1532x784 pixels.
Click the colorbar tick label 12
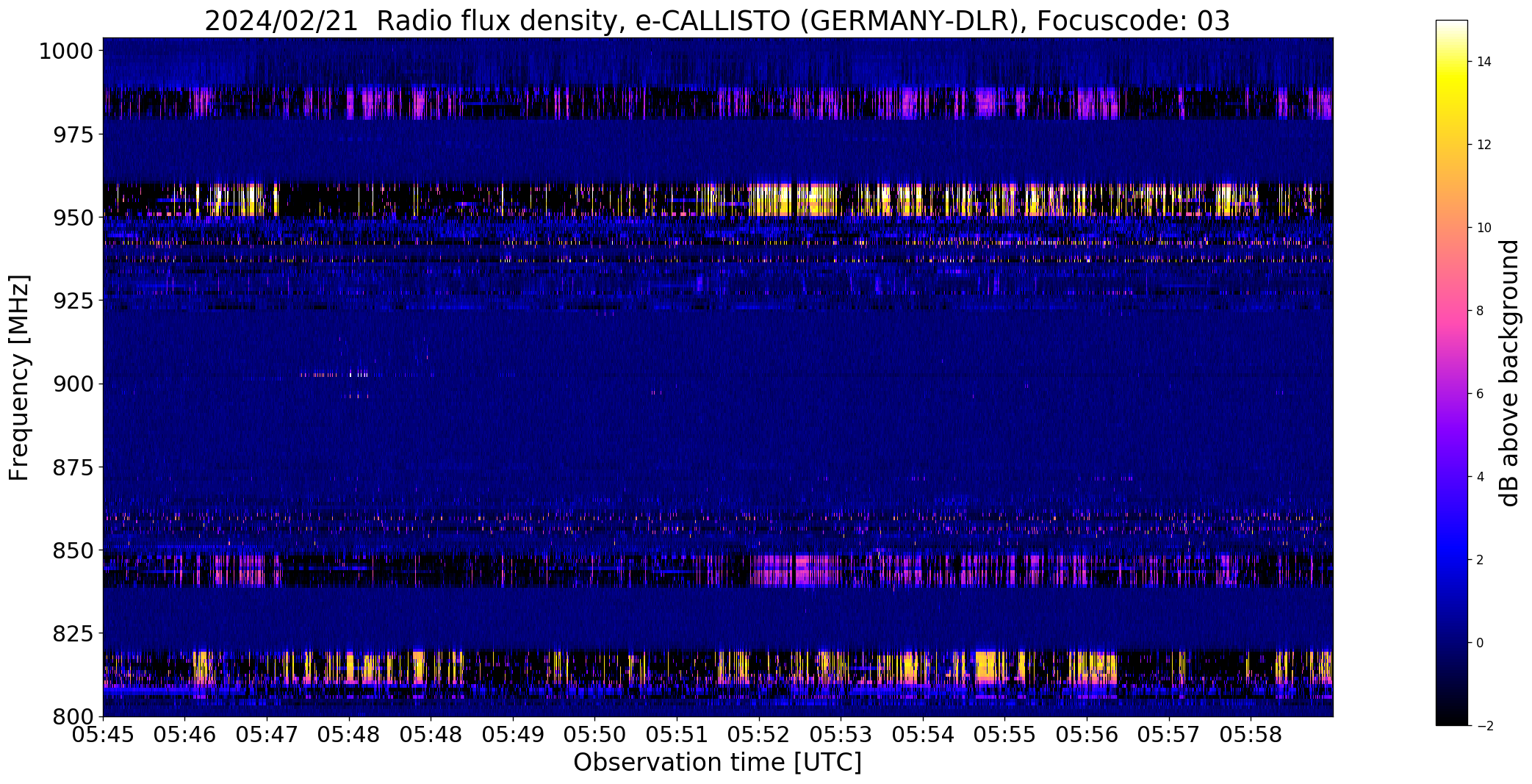click(x=1484, y=145)
